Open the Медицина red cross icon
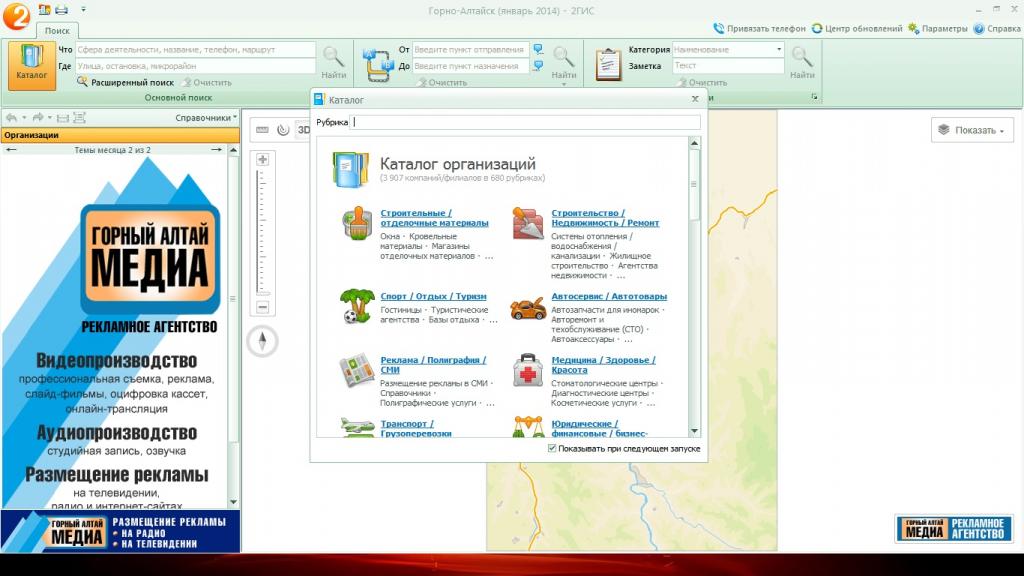Screen dimensions: 1024x576 coord(528,370)
